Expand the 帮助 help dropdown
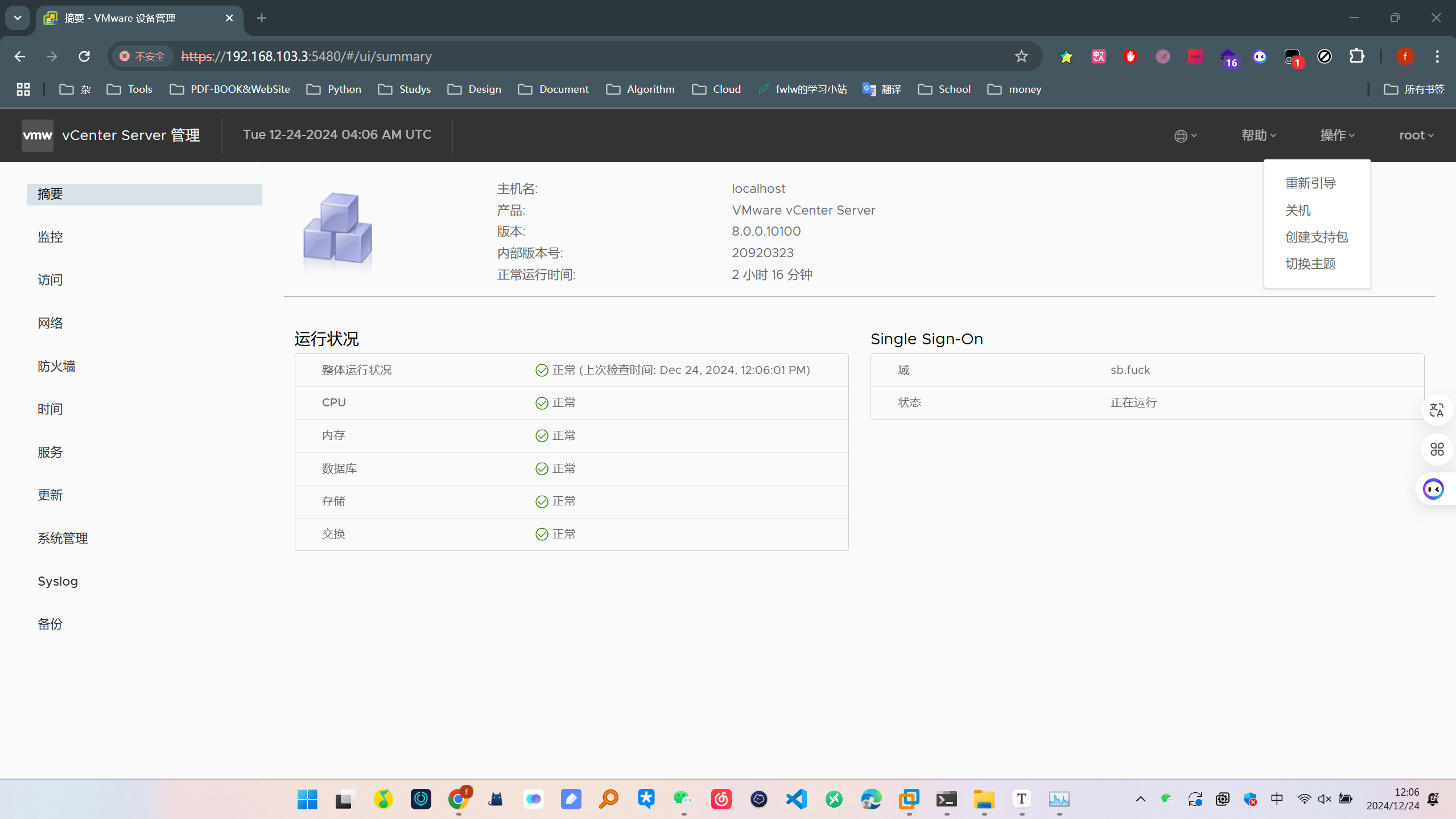 pos(1259,135)
